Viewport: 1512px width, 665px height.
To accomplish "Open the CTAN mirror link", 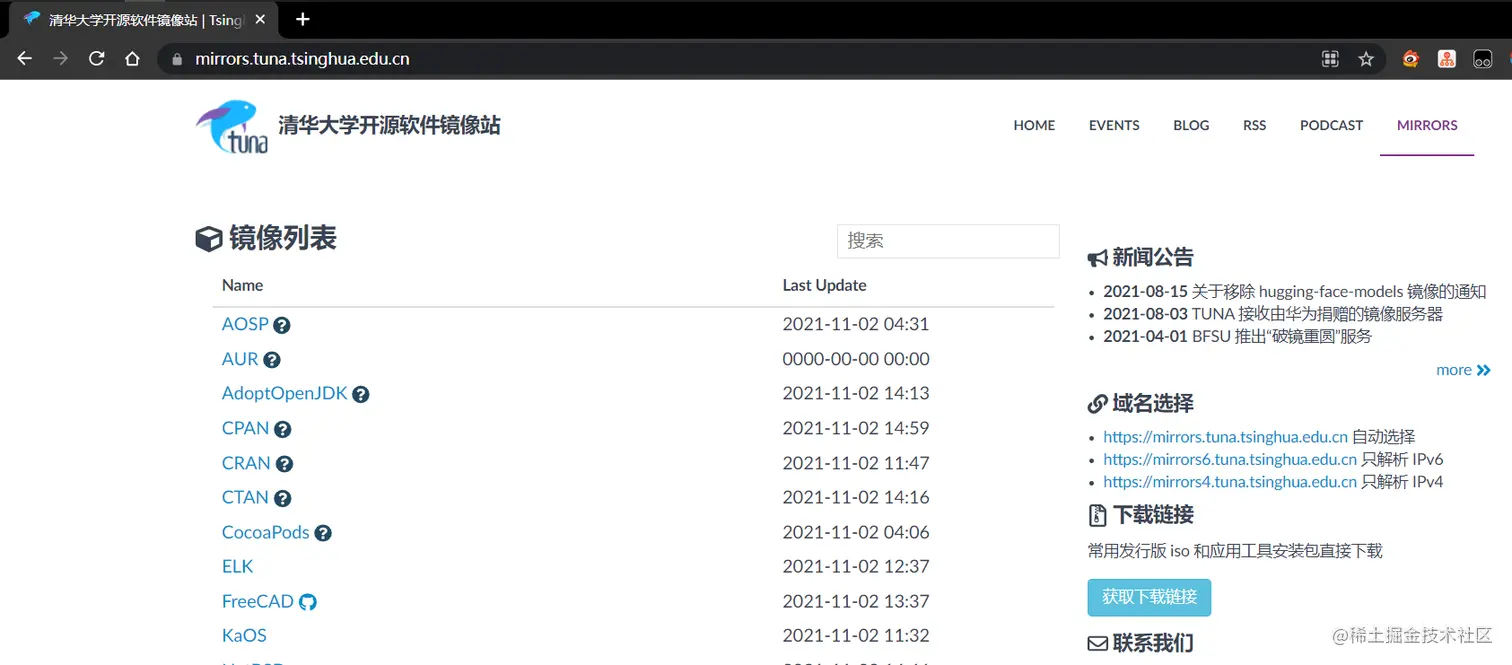I will [x=245, y=497].
